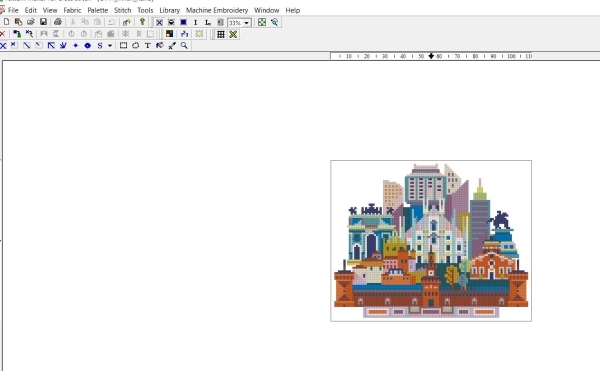The image size is (600, 371).
Task: Click the Import image toolbar icon
Action: click(18, 22)
